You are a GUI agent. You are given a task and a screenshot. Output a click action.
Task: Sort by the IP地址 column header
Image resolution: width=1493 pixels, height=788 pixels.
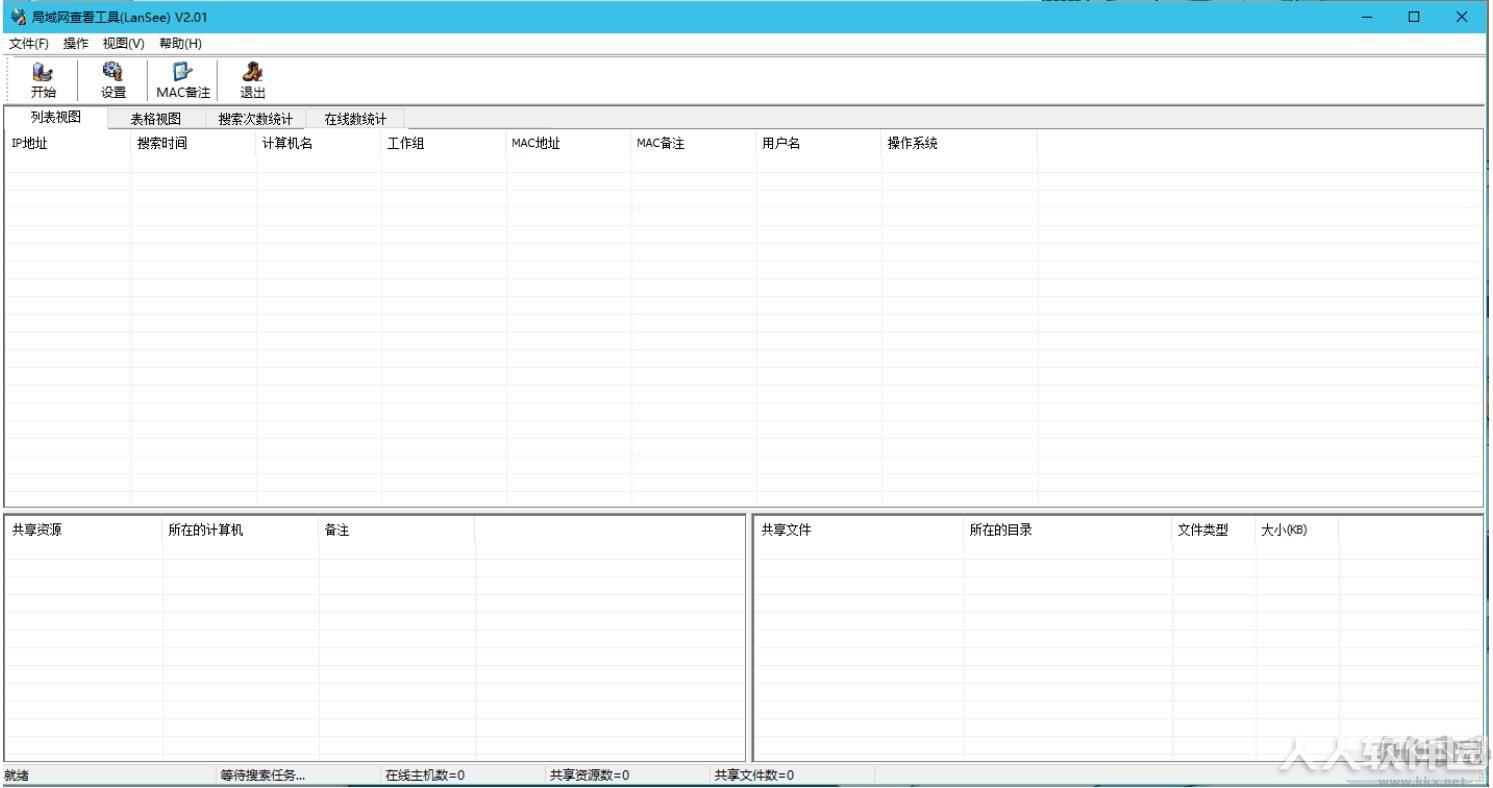tap(68, 143)
